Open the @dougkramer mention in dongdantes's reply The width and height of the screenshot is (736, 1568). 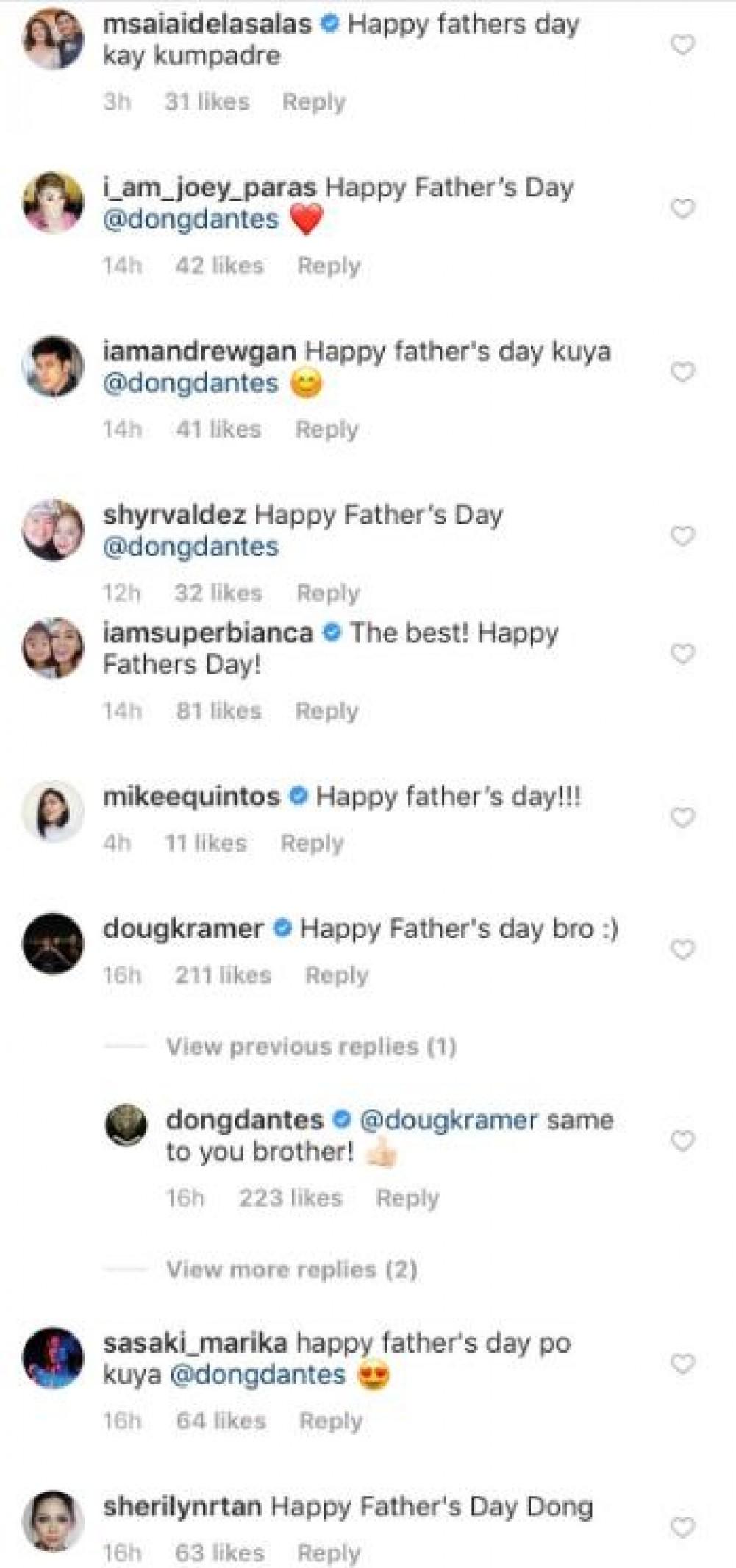click(449, 1120)
